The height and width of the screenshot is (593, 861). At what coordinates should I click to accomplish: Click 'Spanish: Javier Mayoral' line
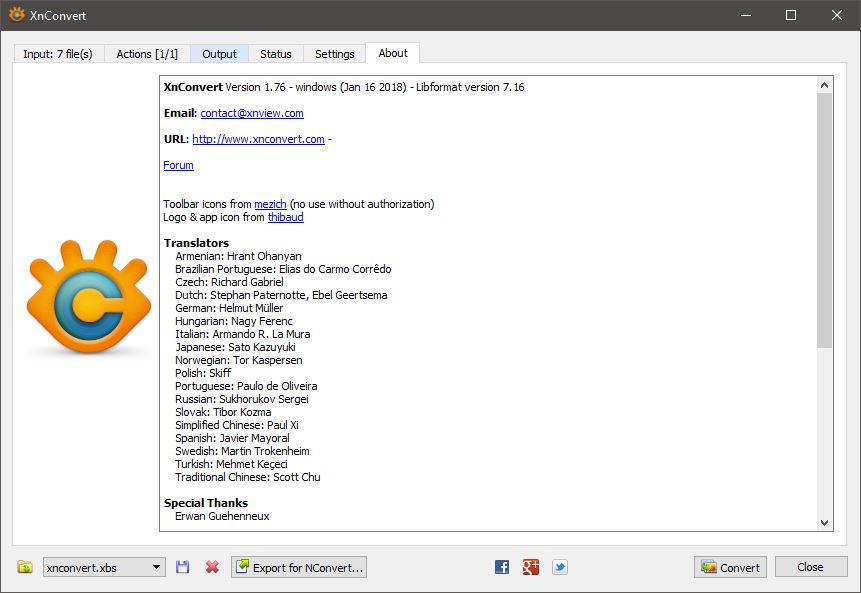[232, 439]
